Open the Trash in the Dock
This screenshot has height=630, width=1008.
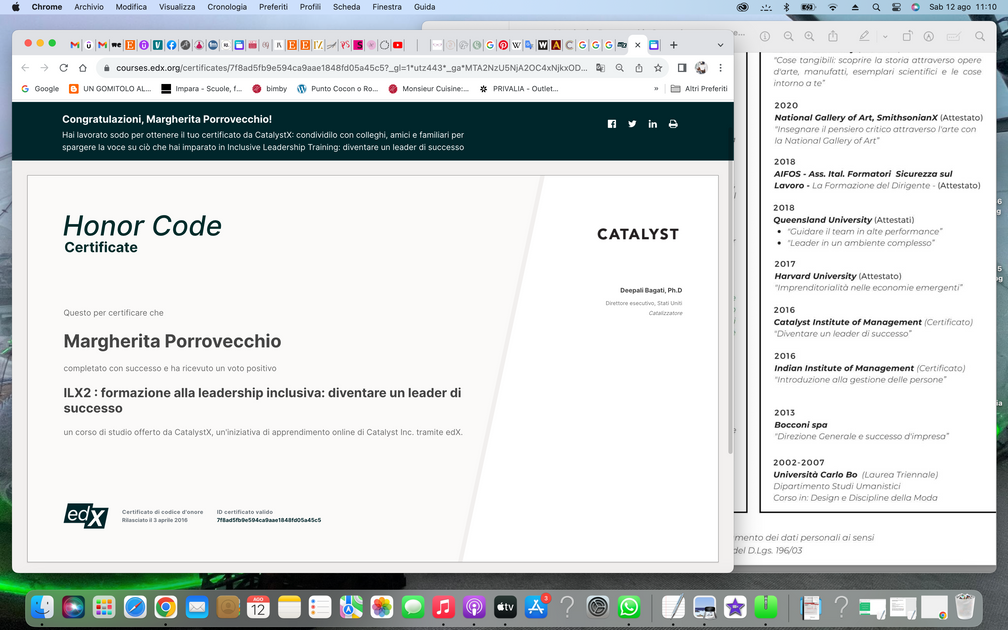point(964,607)
